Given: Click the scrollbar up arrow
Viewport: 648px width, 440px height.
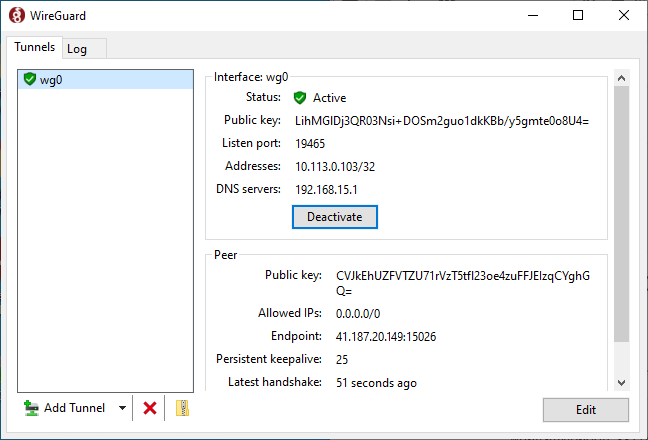Looking at the screenshot, I should click(621, 78).
